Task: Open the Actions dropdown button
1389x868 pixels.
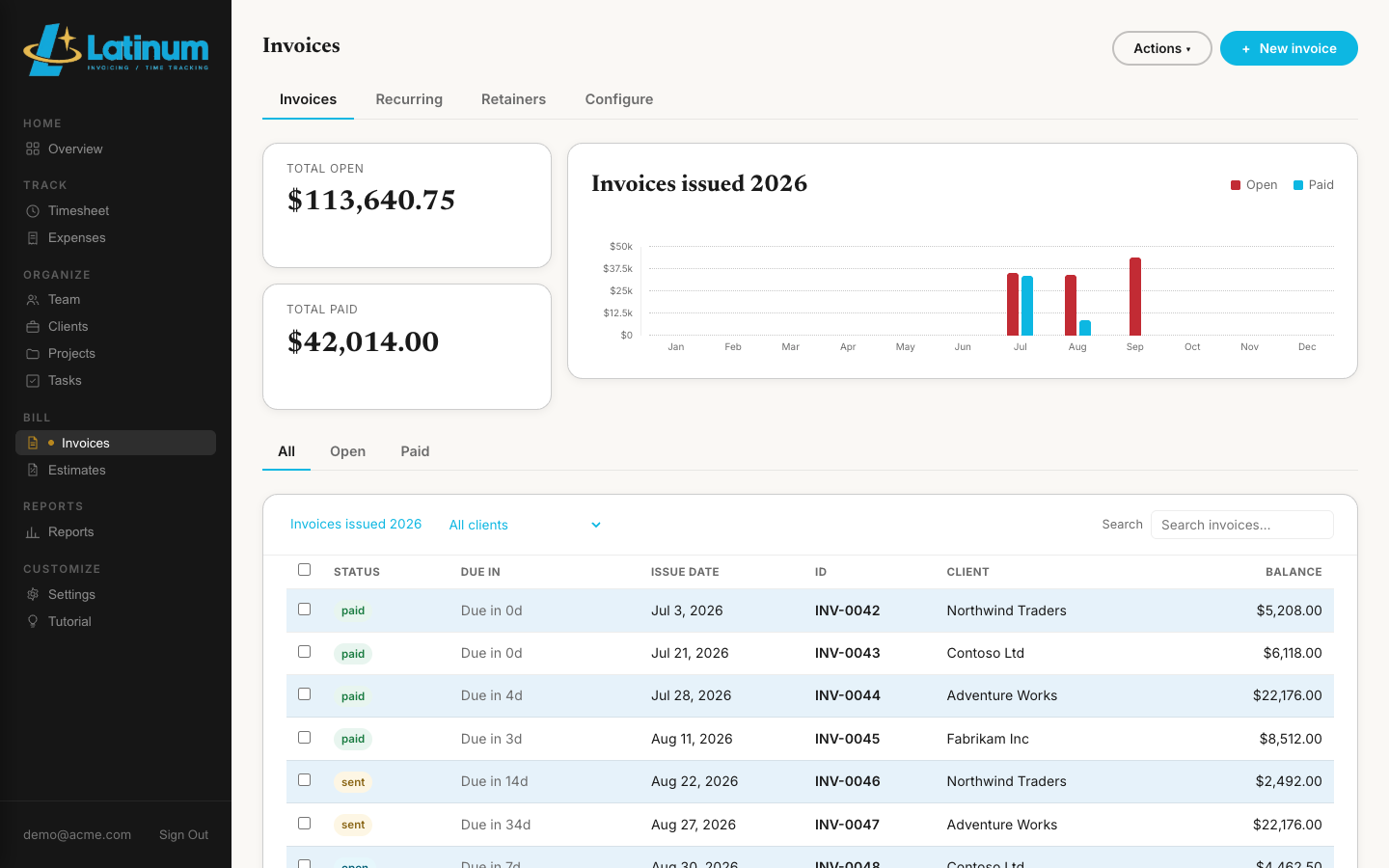Action: pyautogui.click(x=1161, y=48)
